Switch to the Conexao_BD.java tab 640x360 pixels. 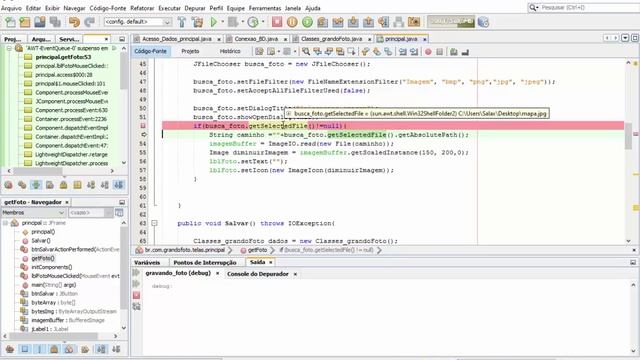pyautogui.click(x=256, y=39)
